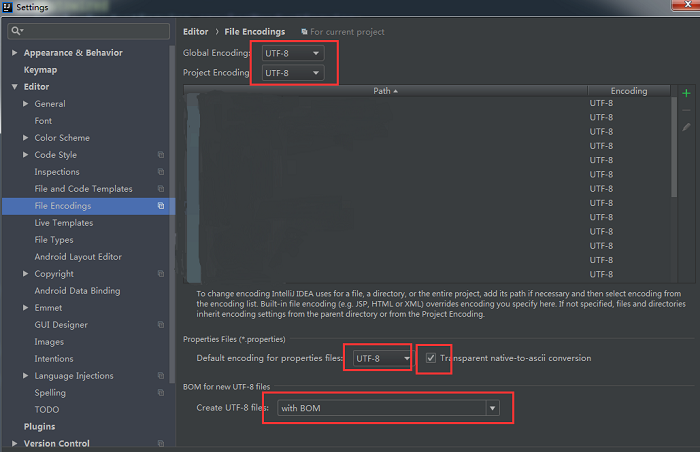
Task: Open GUI Designer settings
Action: pyautogui.click(x=61, y=324)
